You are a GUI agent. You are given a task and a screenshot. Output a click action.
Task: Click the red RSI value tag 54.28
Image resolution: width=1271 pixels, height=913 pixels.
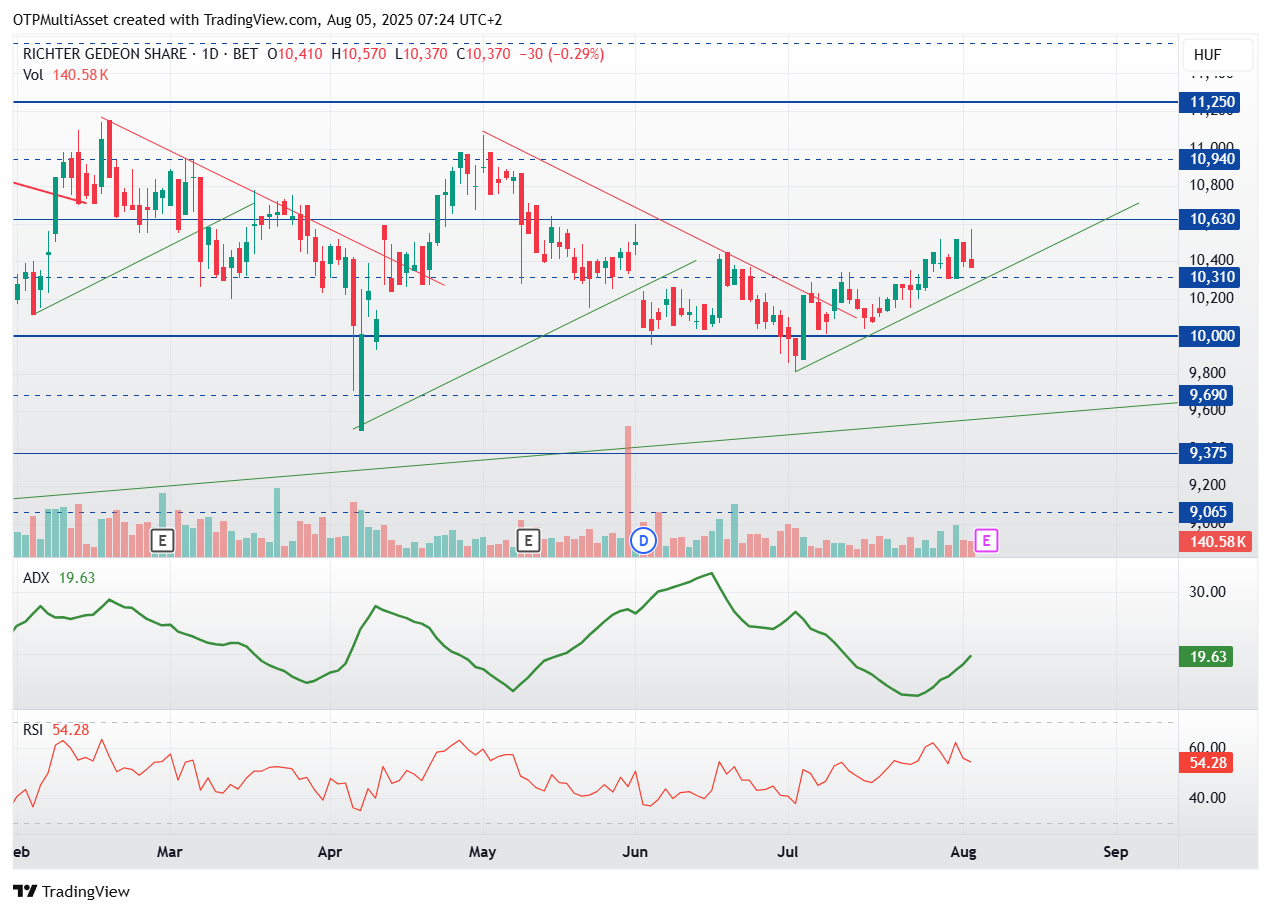pos(1205,763)
